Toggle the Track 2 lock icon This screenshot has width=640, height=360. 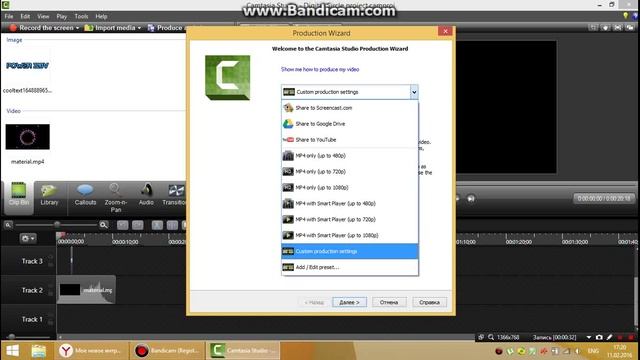(51, 293)
